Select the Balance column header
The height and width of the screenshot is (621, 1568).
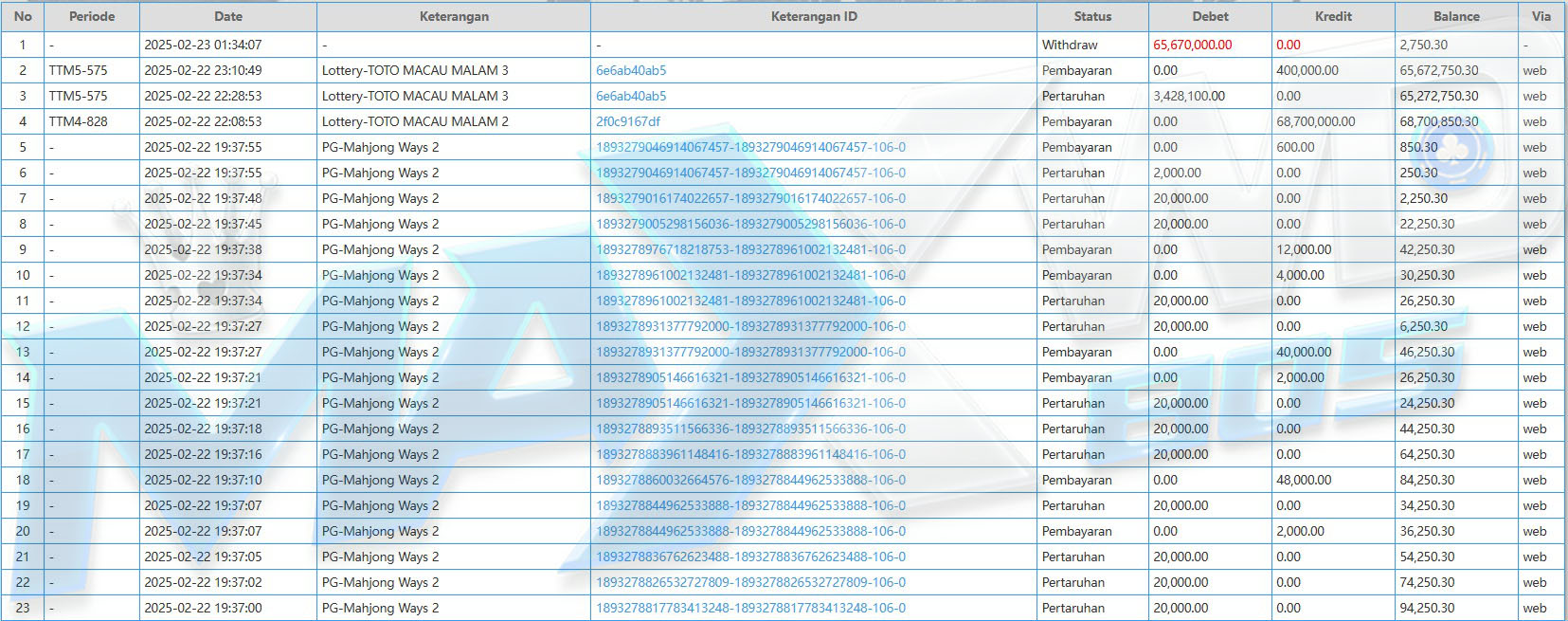pos(1456,16)
